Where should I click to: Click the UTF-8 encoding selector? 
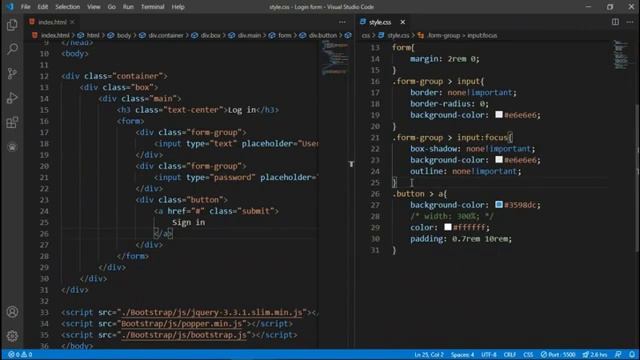489,355
